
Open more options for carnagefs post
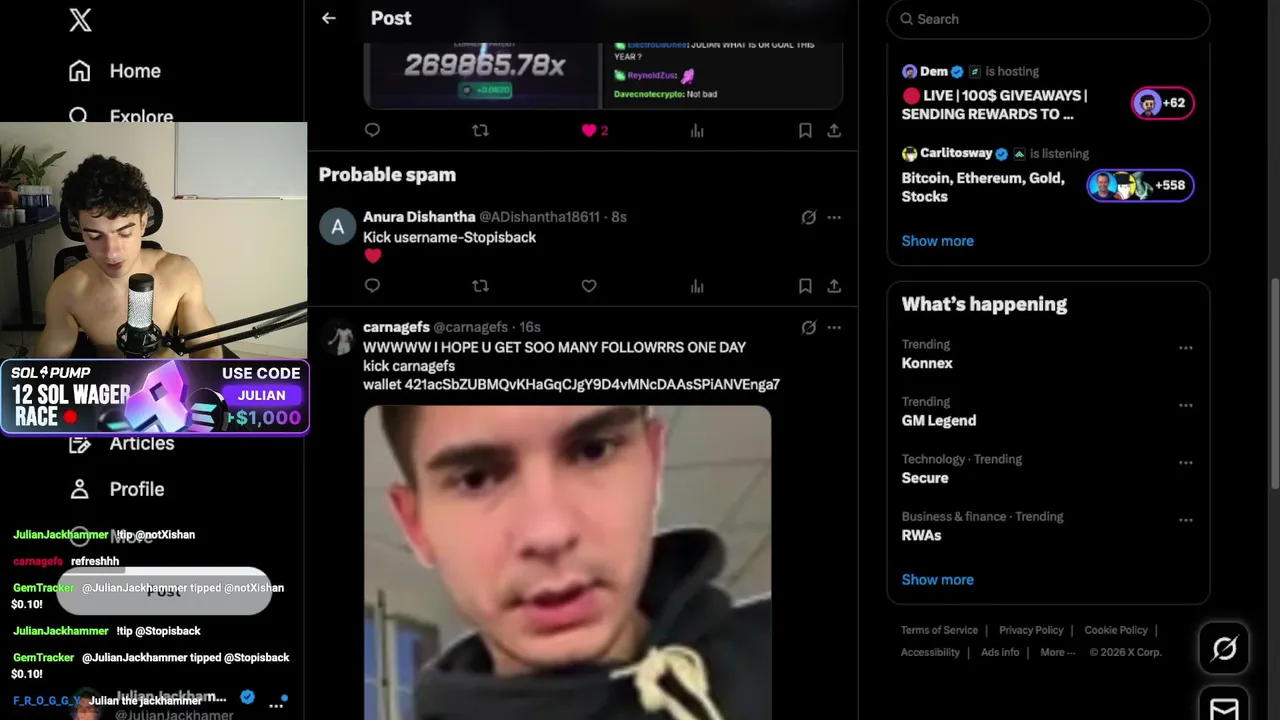coord(834,327)
